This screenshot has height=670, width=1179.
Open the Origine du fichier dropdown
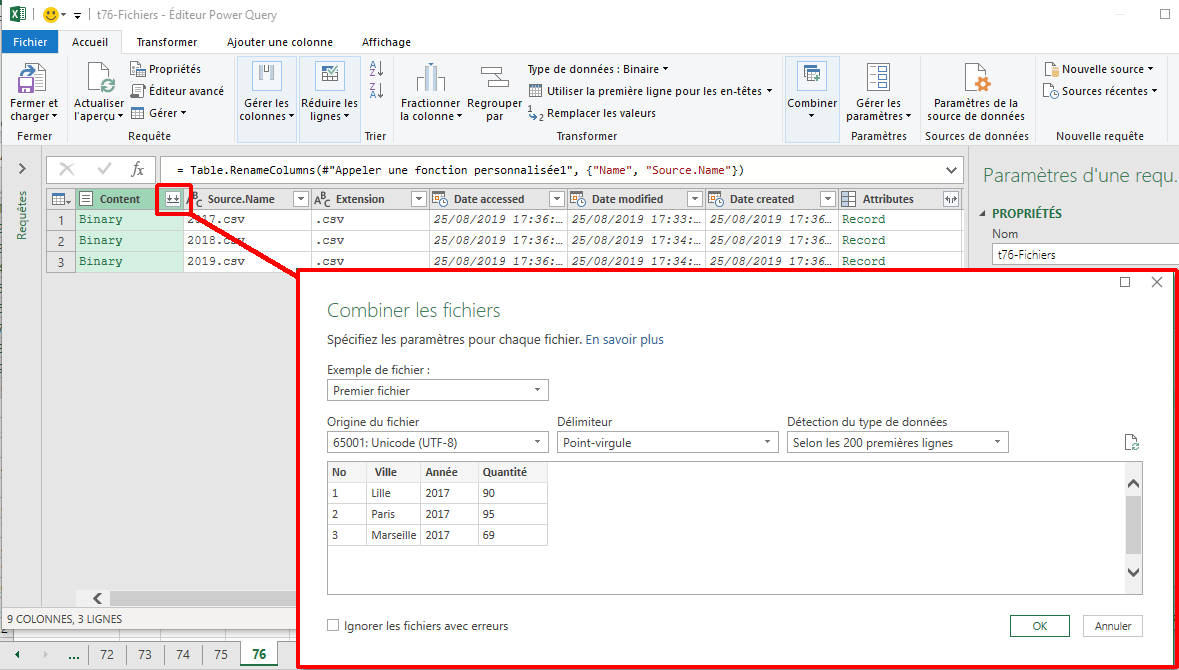(x=438, y=442)
